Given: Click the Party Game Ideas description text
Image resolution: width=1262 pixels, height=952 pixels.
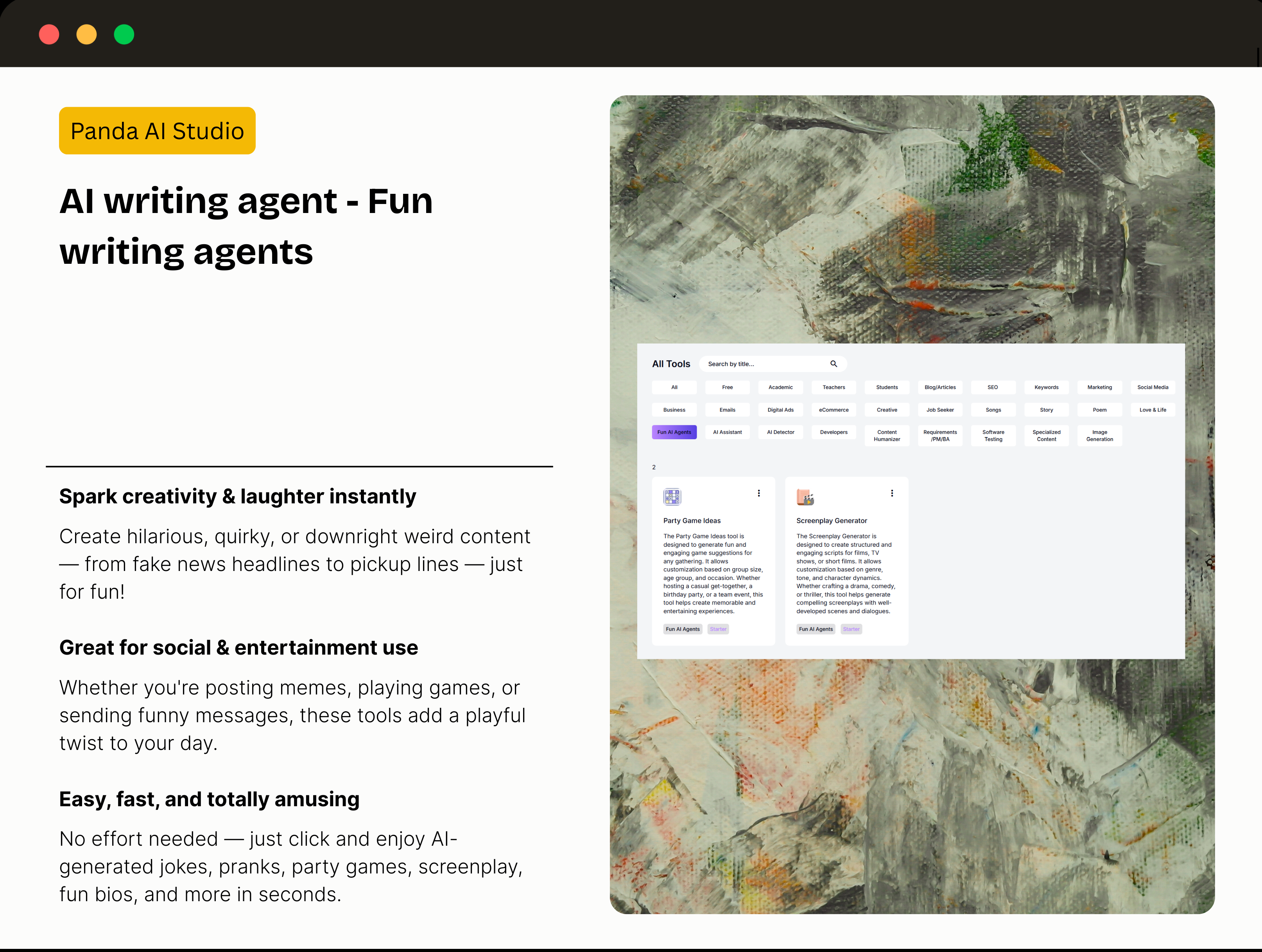Looking at the screenshot, I should [x=713, y=573].
